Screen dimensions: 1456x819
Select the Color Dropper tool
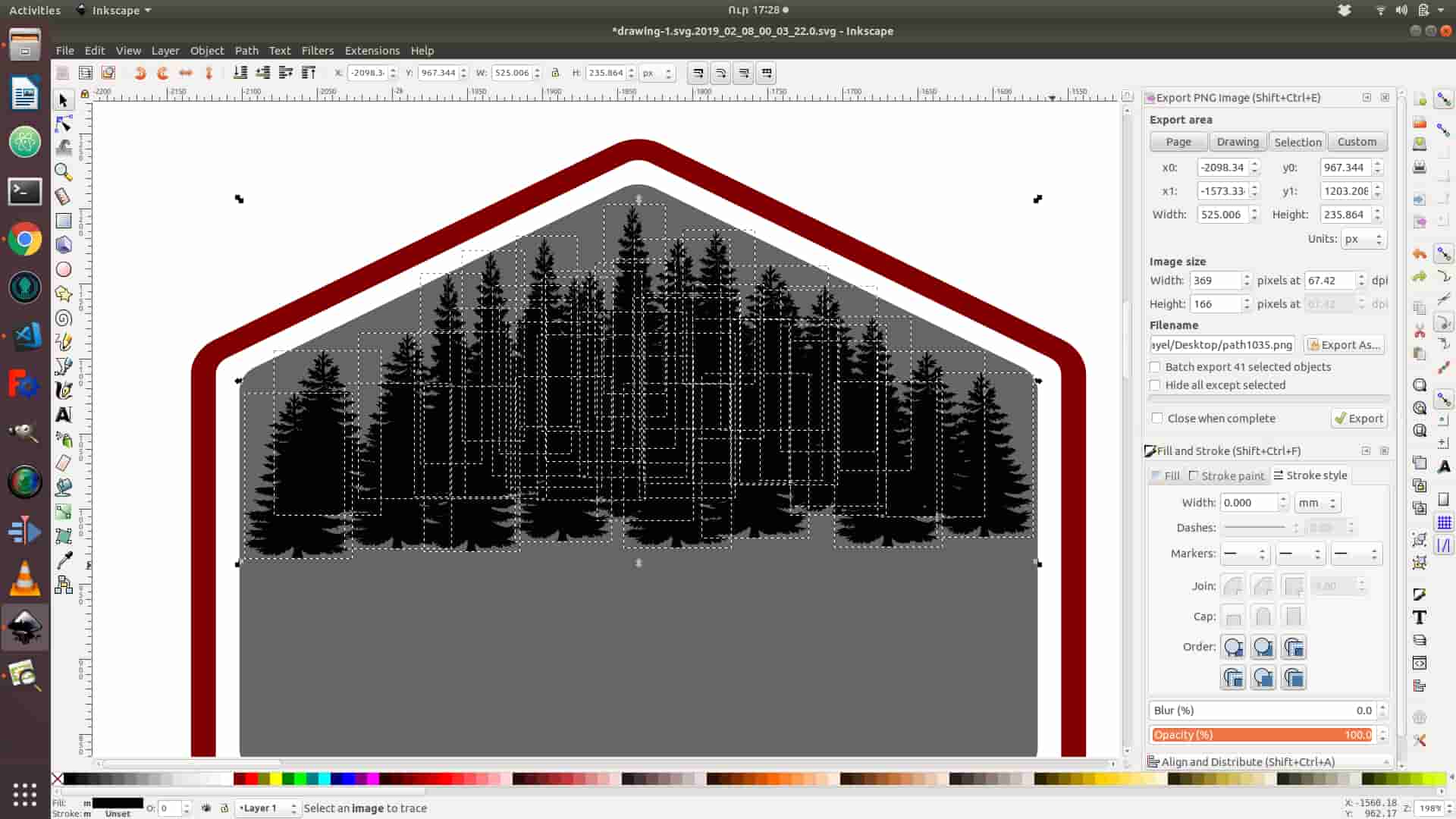click(x=64, y=560)
